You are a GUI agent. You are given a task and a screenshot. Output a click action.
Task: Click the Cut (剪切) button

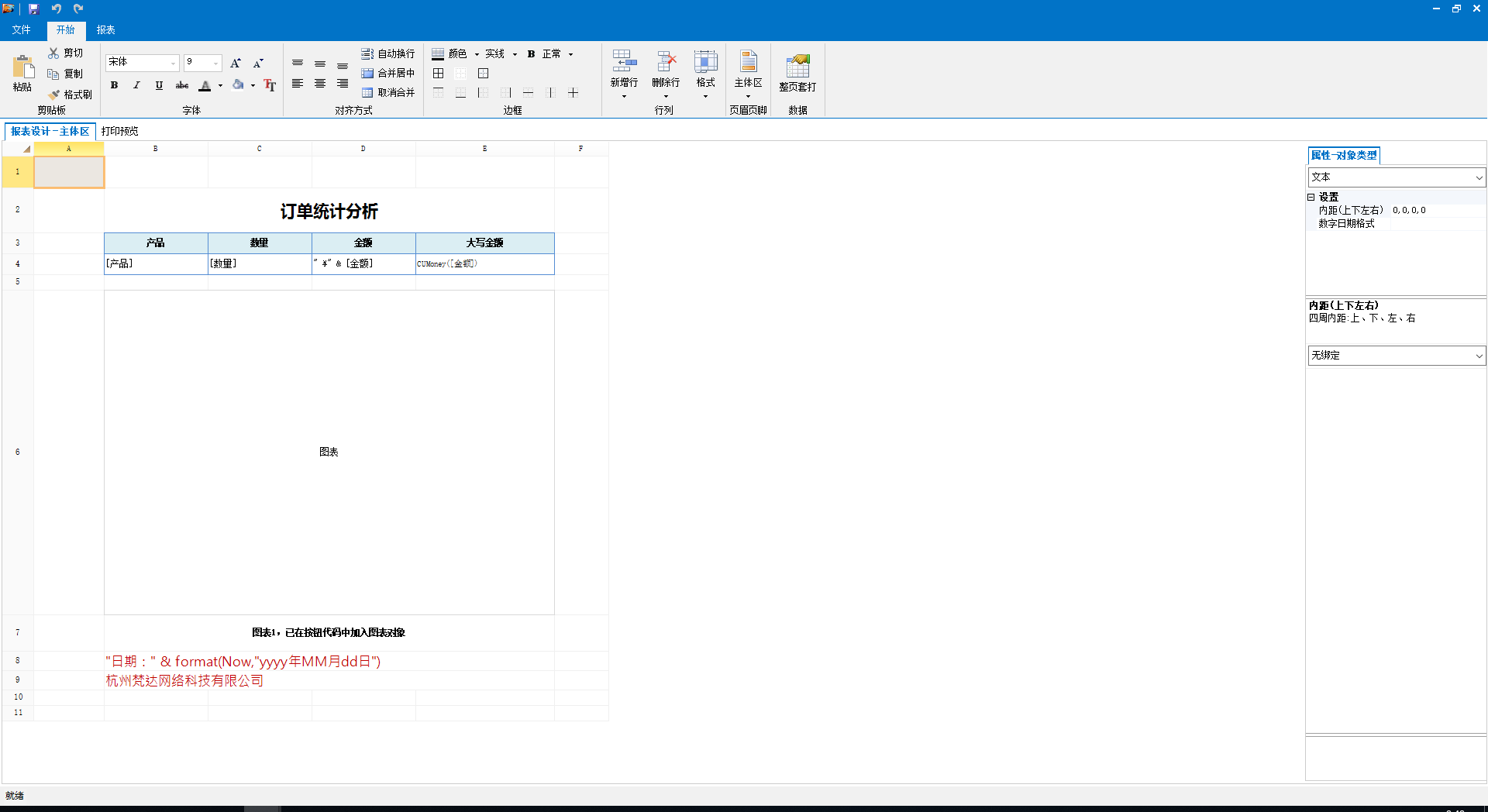pos(66,53)
